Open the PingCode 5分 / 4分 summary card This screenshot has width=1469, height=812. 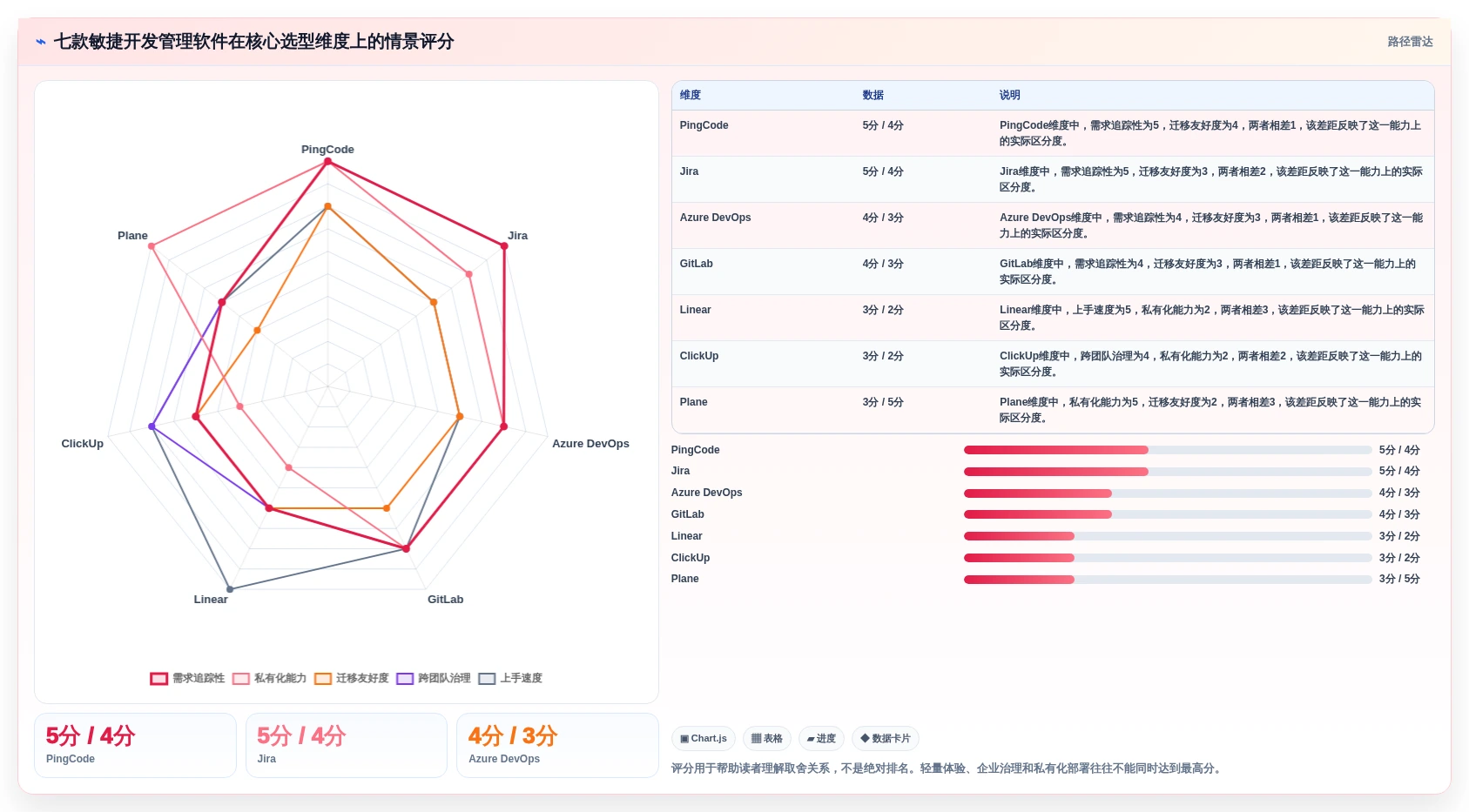coord(135,745)
